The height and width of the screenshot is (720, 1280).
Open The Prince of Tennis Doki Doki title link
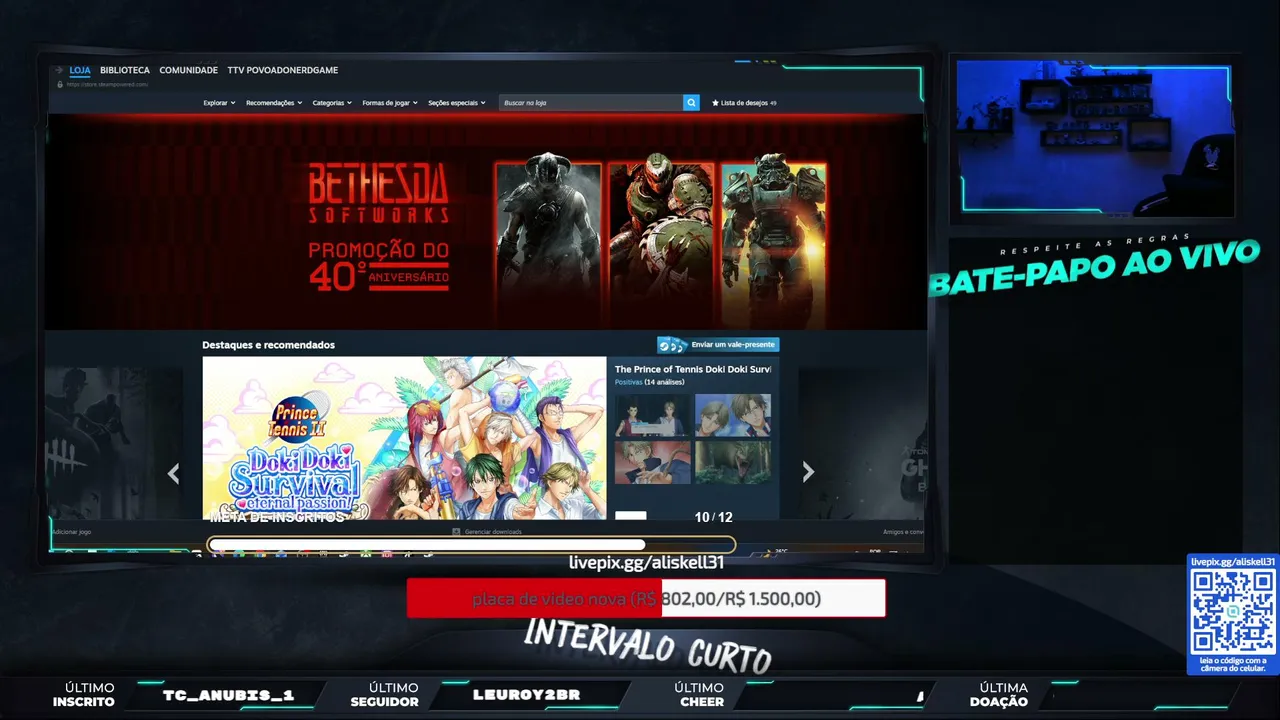[x=693, y=369]
